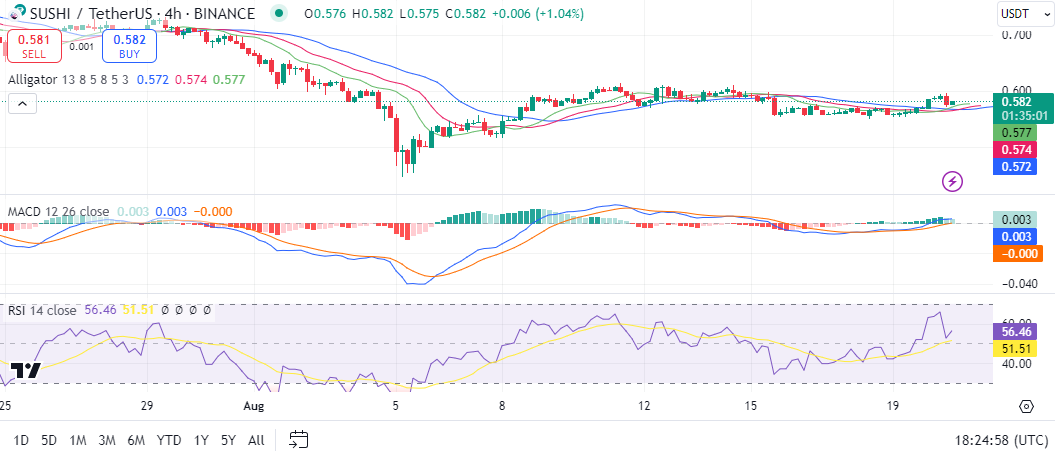
Task: Select the 3M time range
Action: [x=106, y=441]
